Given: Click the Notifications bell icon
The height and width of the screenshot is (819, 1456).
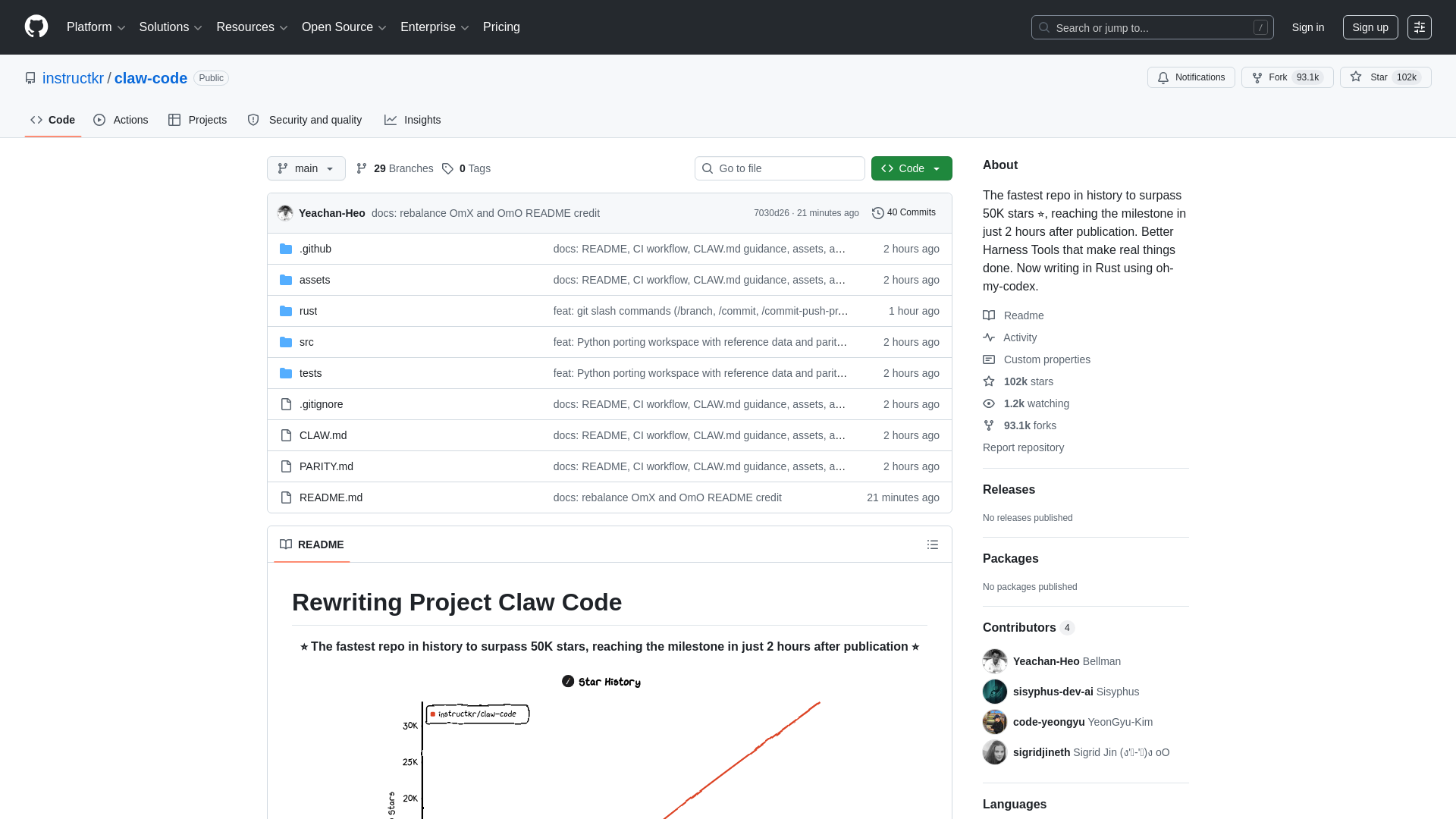Looking at the screenshot, I should pyautogui.click(x=1163, y=77).
